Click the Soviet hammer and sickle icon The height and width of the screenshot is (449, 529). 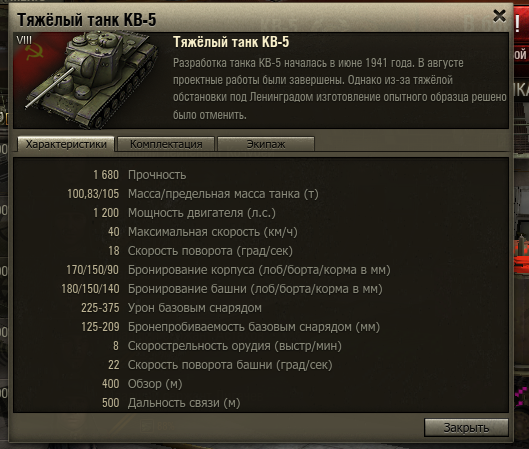coord(34,53)
